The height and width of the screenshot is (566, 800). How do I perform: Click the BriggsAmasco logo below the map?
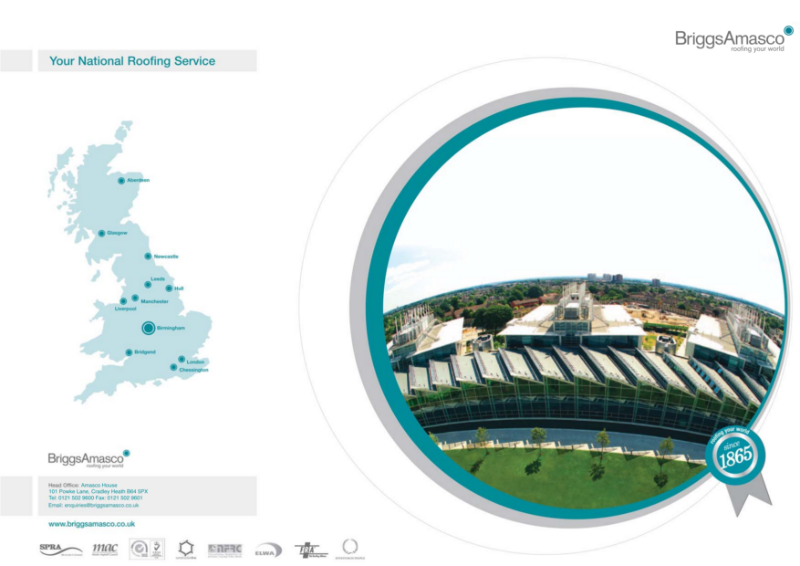[89, 459]
